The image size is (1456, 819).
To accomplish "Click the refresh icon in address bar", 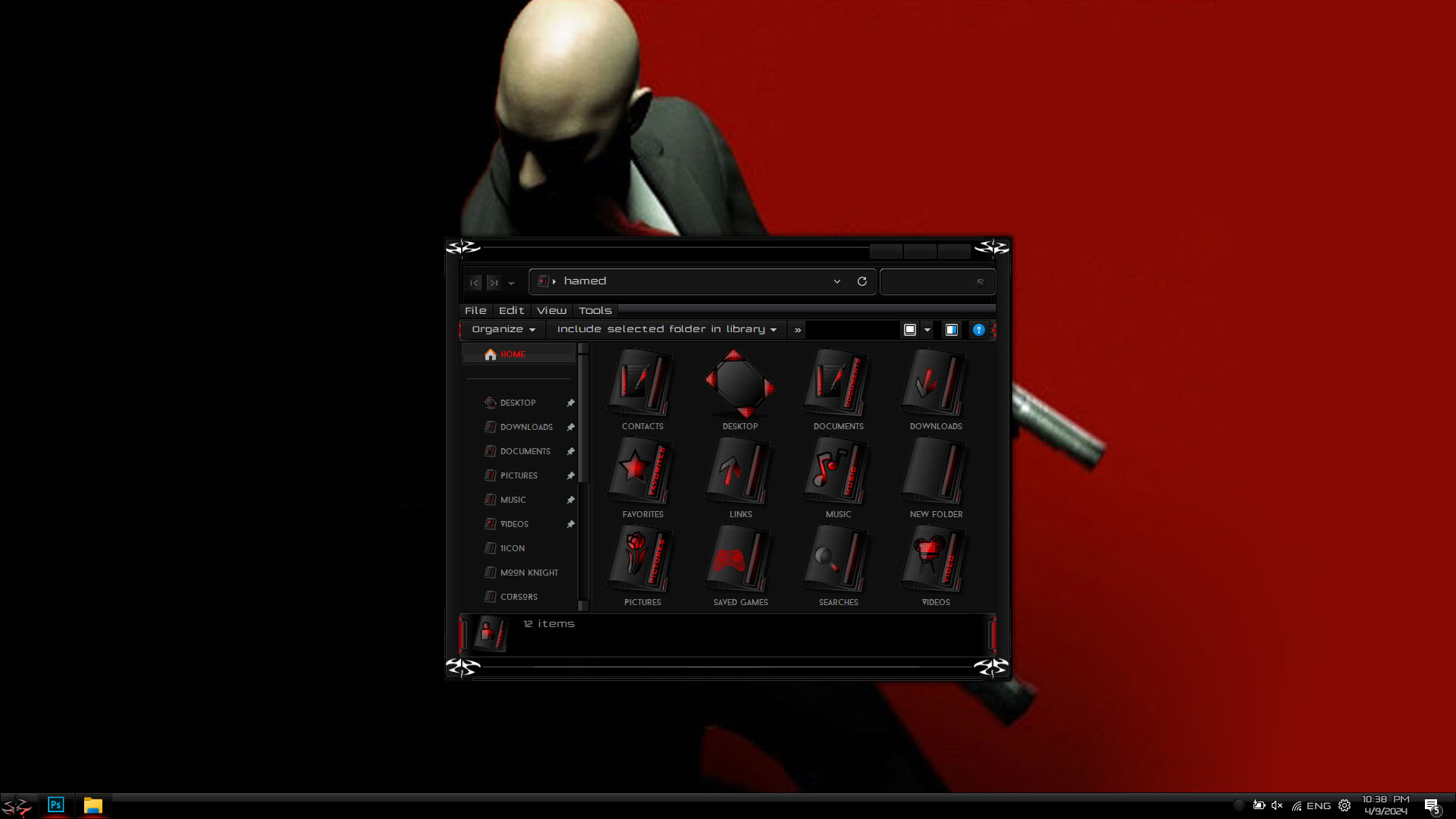I will pyautogui.click(x=862, y=281).
